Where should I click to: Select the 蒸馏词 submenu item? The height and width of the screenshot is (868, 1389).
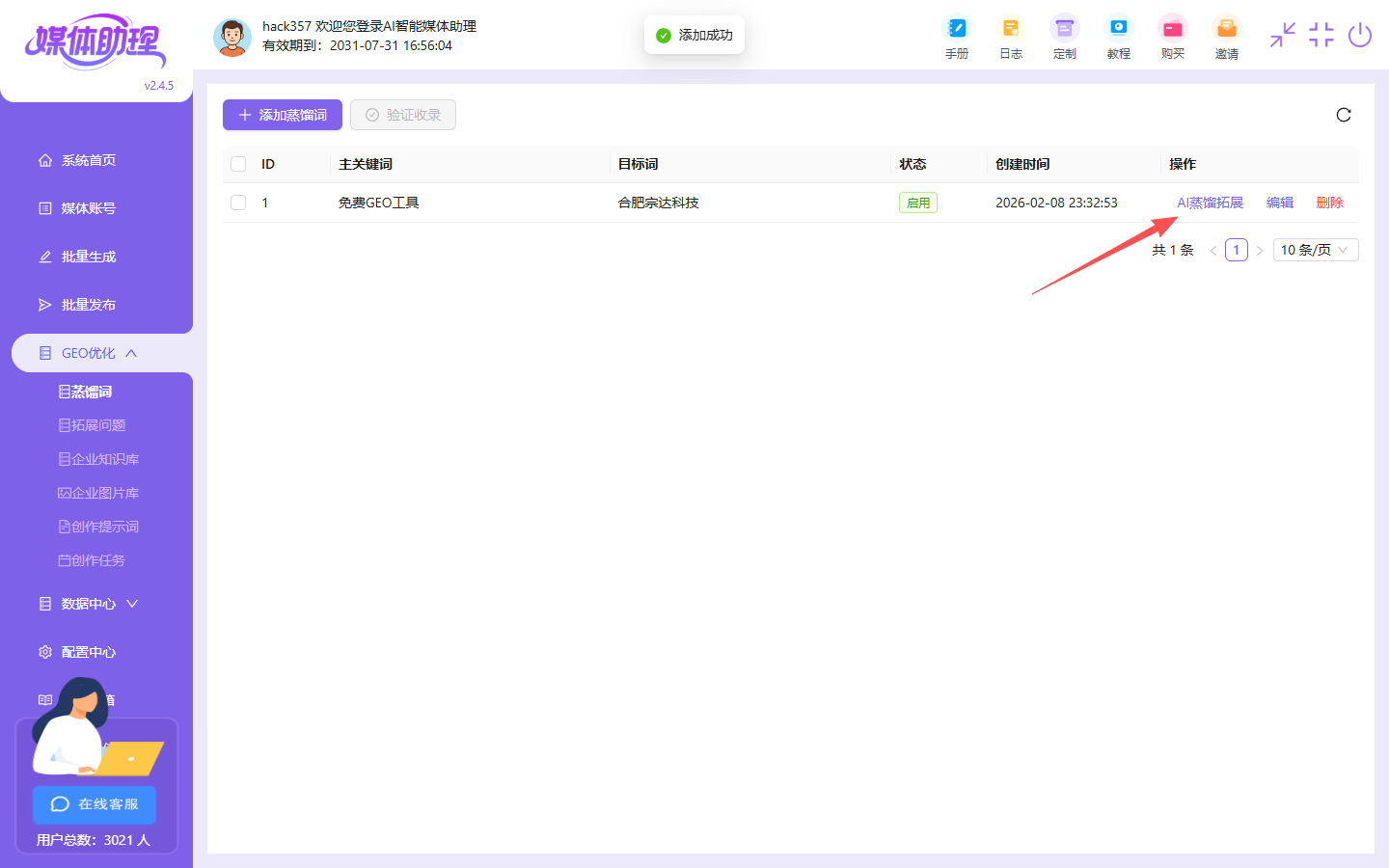[x=86, y=392]
